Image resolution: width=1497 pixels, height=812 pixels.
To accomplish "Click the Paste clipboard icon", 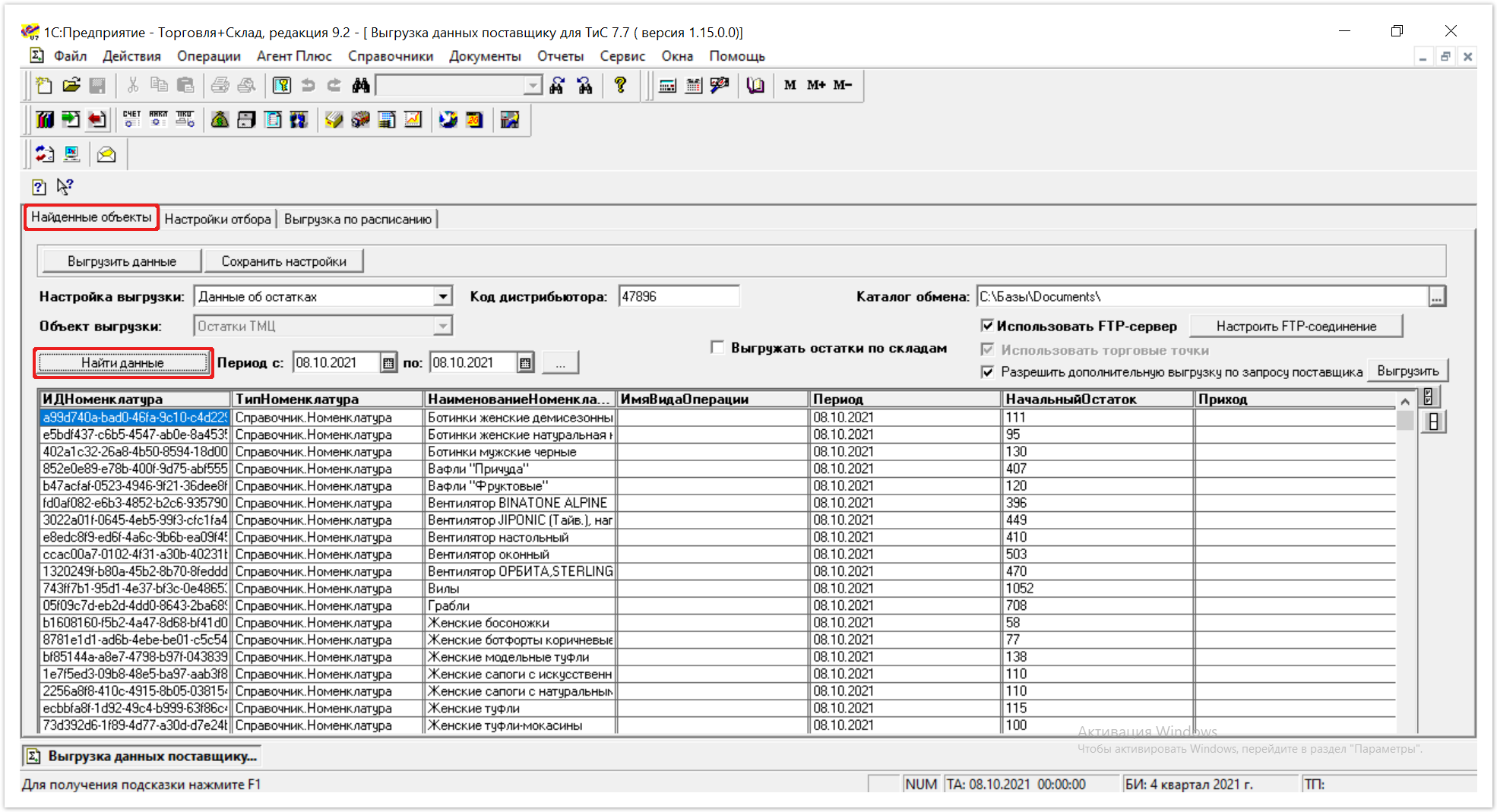I will (x=185, y=85).
